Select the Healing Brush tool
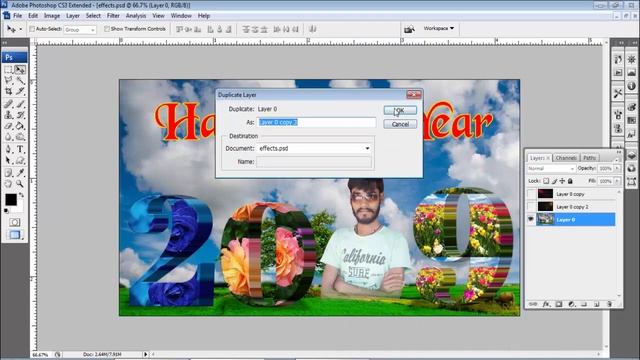This screenshot has width=640, height=360. (x=9, y=104)
